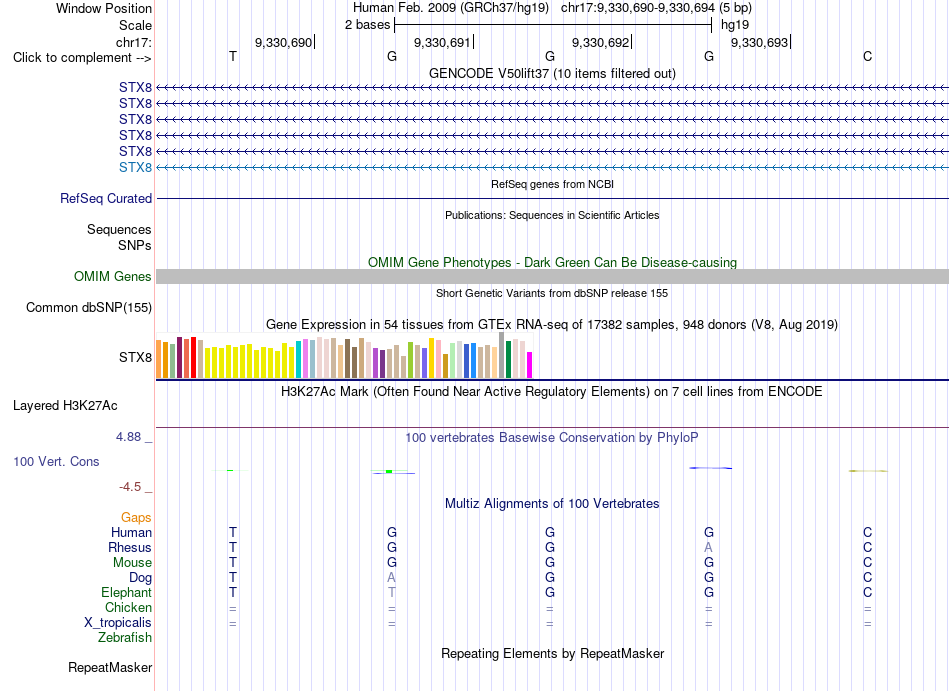Open '100 vertebrates Basewise Conservation by PhyloP' title
This screenshot has width=950, height=691.
pyautogui.click(x=552, y=437)
